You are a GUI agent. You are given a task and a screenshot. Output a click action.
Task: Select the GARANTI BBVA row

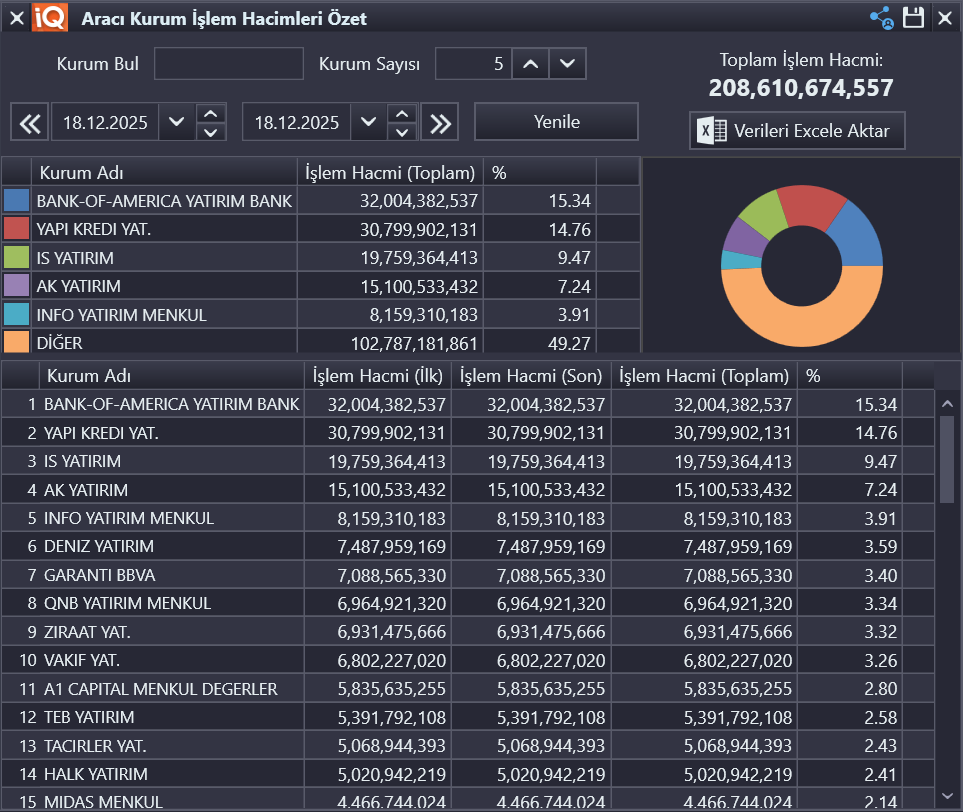100,575
